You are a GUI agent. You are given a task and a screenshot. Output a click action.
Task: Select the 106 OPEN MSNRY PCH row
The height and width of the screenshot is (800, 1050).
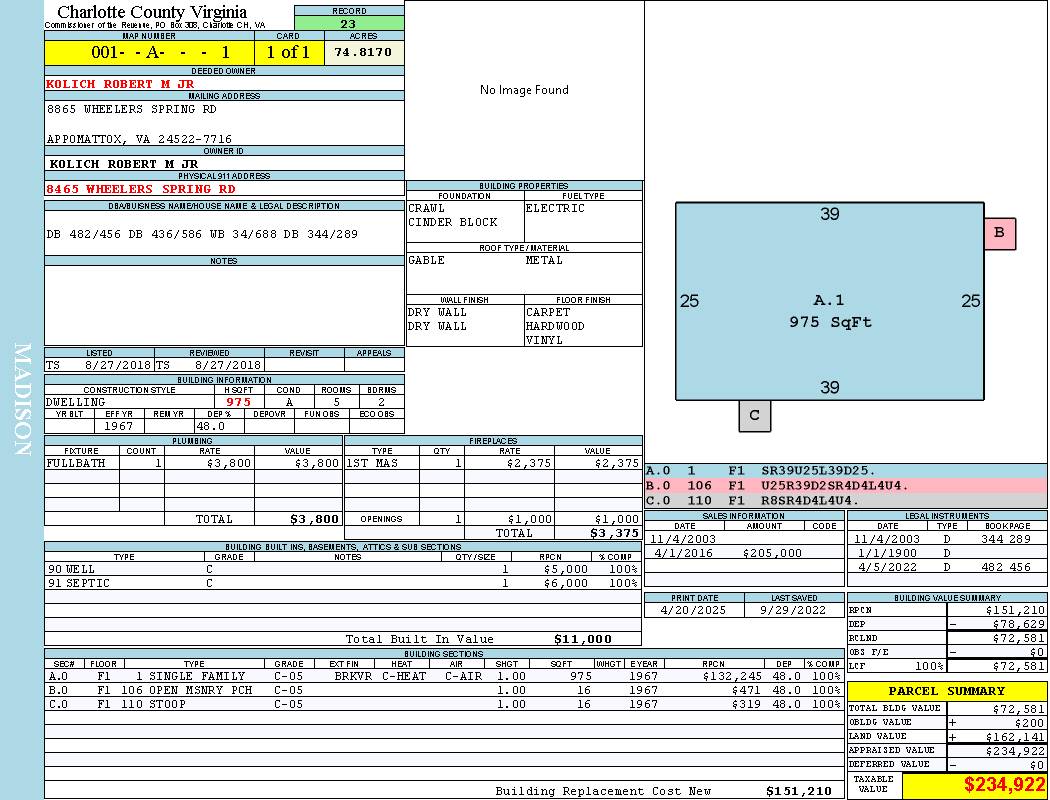coord(445,690)
